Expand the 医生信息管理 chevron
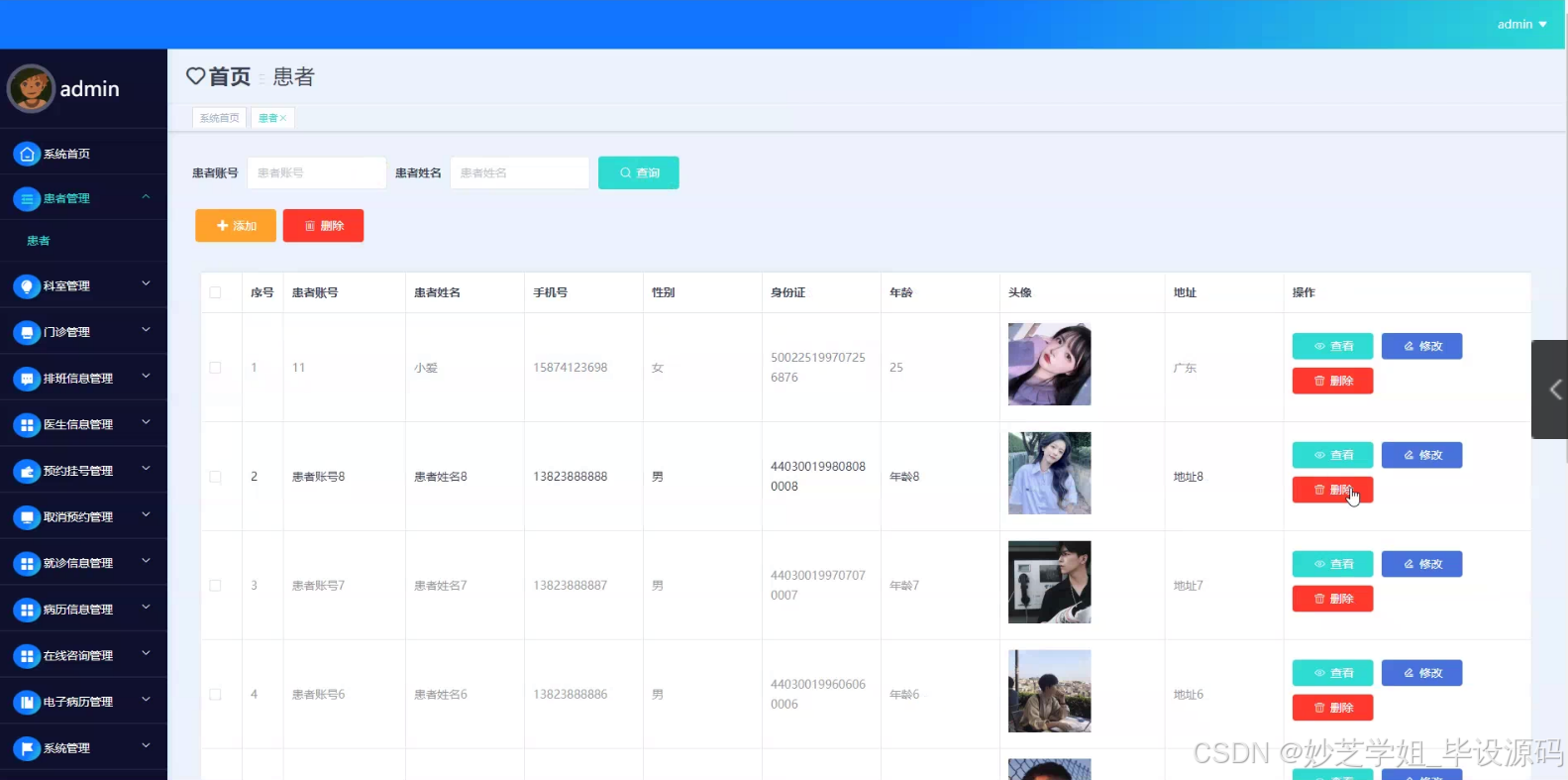Screen dimensions: 1568x780 point(146,423)
